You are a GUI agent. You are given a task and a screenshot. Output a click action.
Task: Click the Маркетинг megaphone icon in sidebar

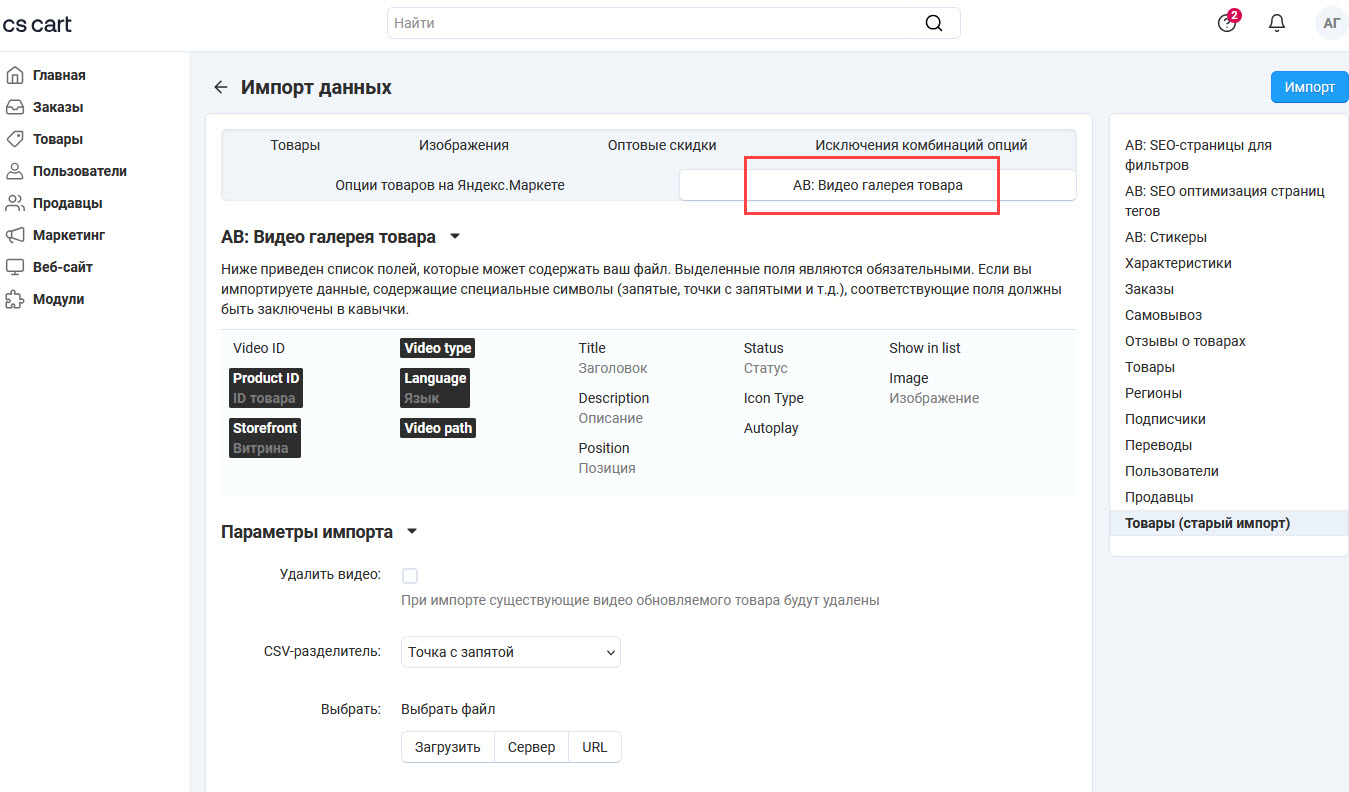(x=15, y=235)
